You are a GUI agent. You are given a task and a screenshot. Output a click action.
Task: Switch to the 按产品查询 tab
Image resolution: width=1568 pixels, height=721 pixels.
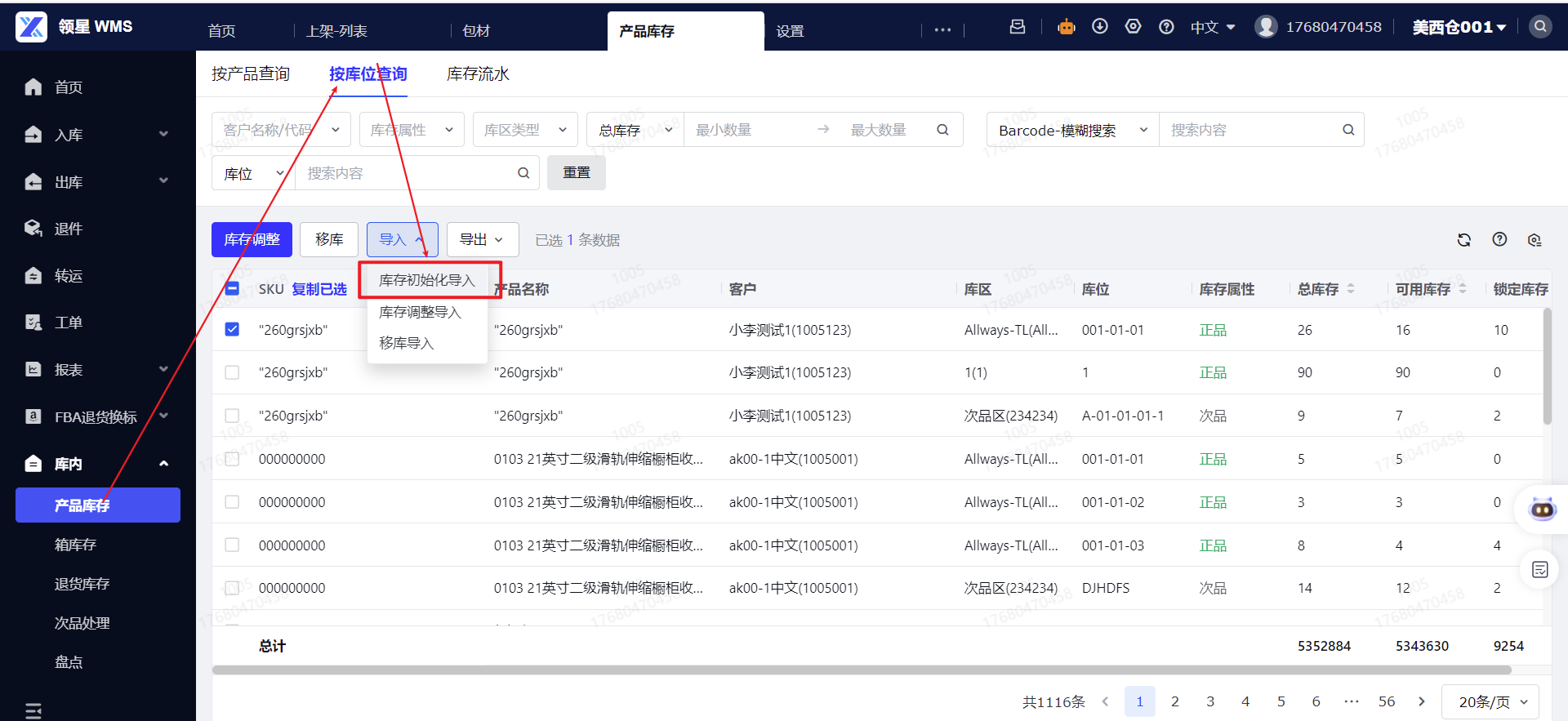(x=251, y=73)
